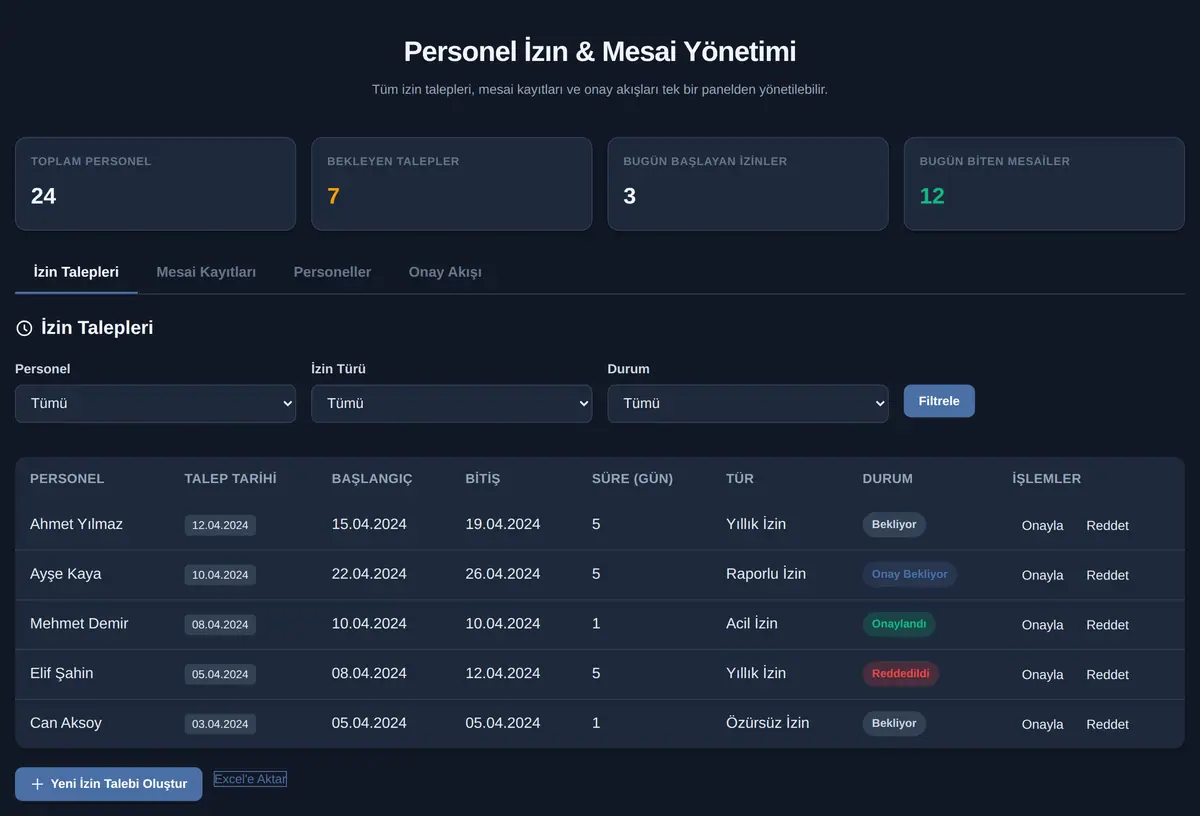Click the Filtrele button
1200x816 pixels.
tap(939, 401)
